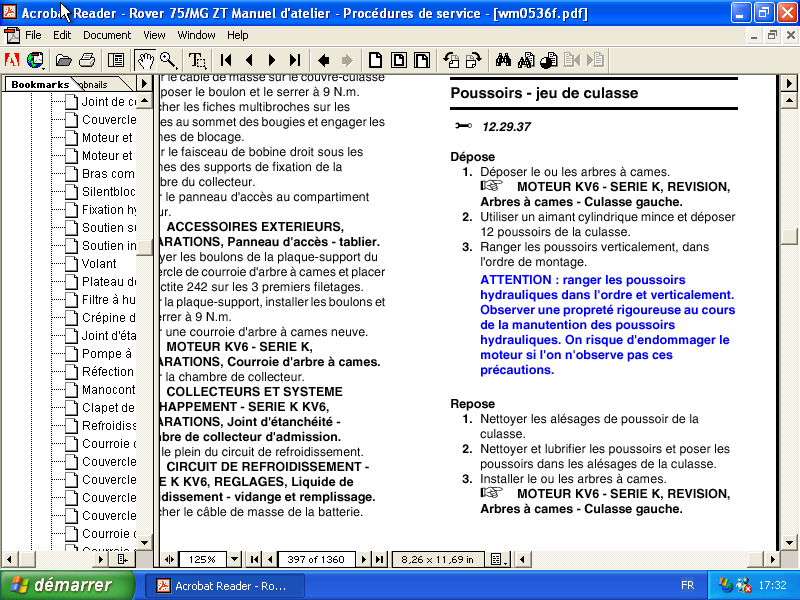Show search results from the toolbar
The width and height of the screenshot is (800, 600).
point(549,60)
